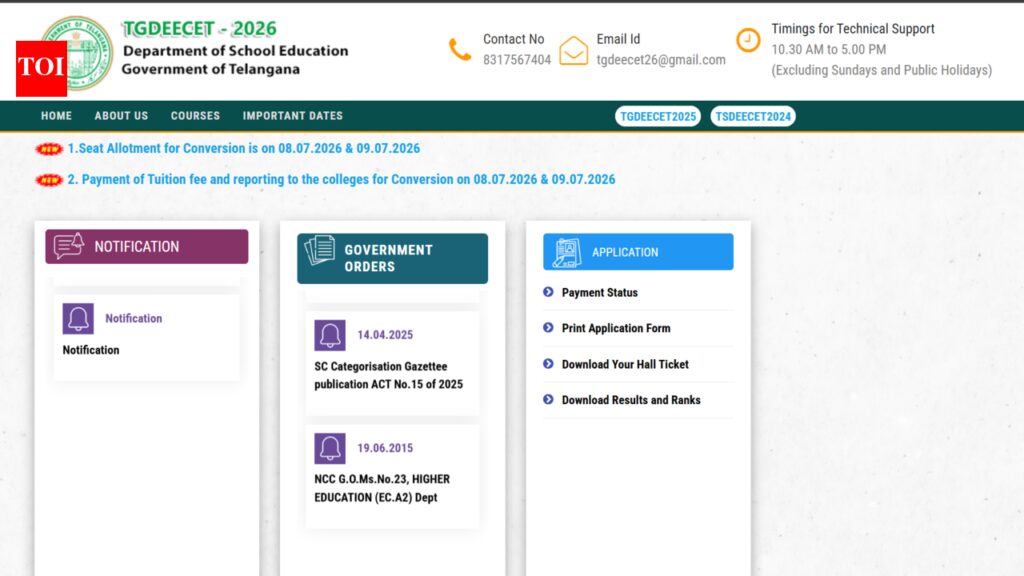Screen dimensions: 1024x576
Task: Click bell icon next to Notification entry
Action: [78, 319]
